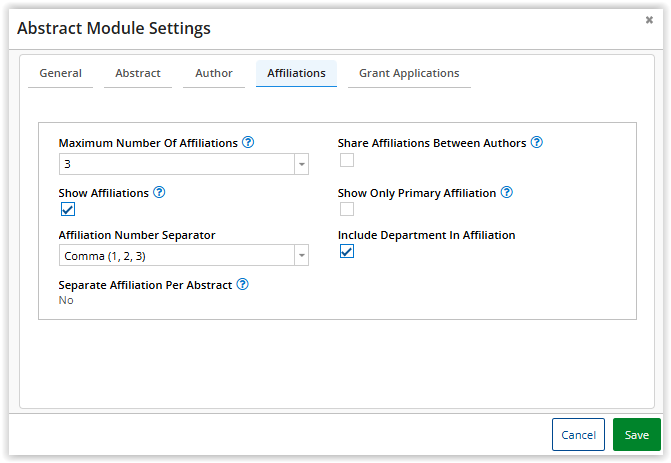Open Maximum Number Of Affiliations dropdown arrow
Screen dimensions: 671x463
(x=301, y=165)
